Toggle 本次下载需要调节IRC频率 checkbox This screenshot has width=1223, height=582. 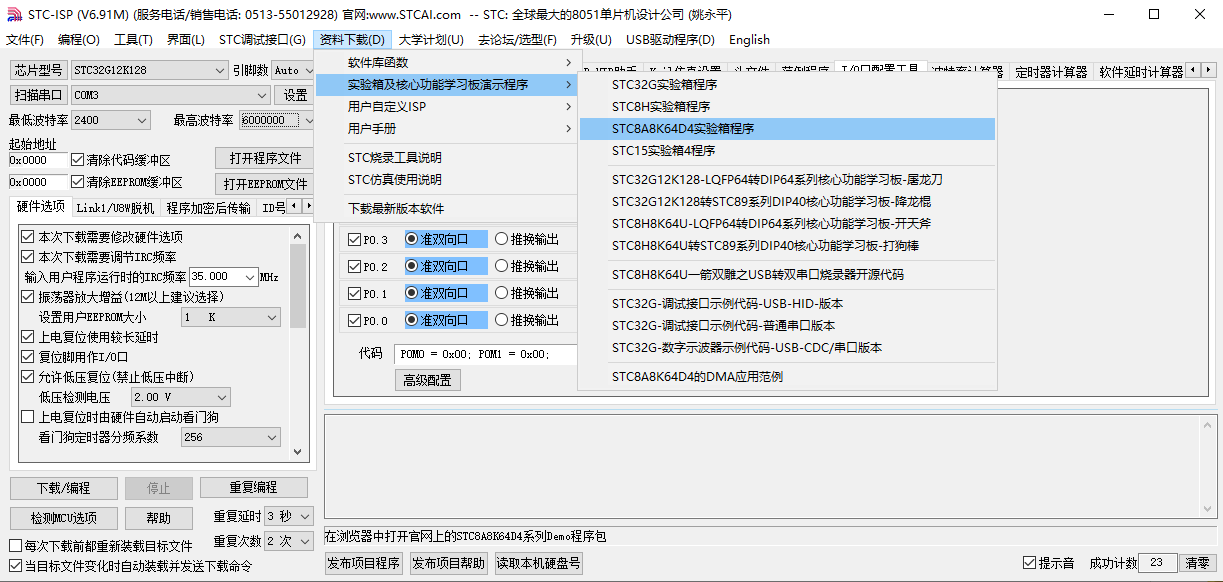pos(99,257)
